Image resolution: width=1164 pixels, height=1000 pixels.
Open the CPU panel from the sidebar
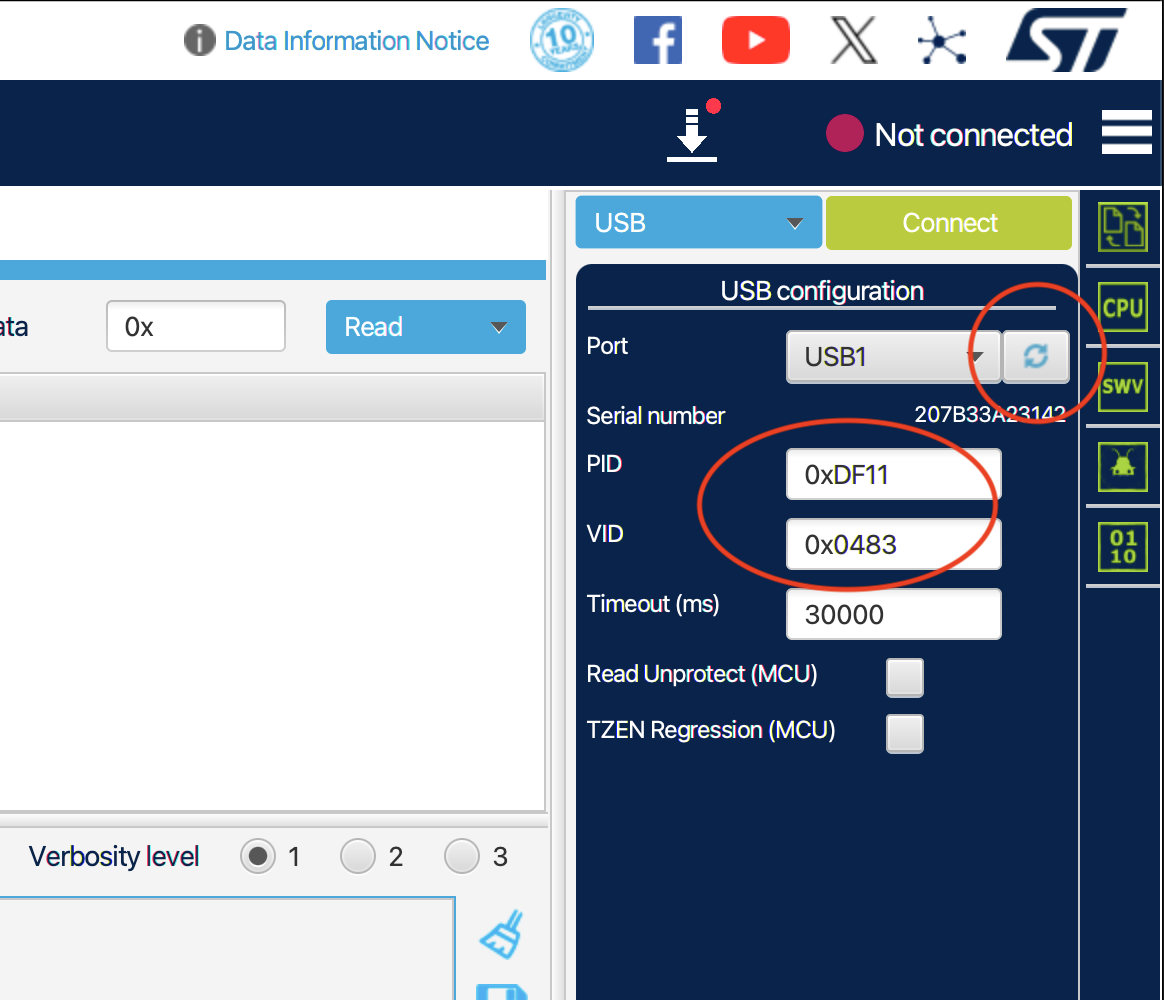click(1122, 308)
